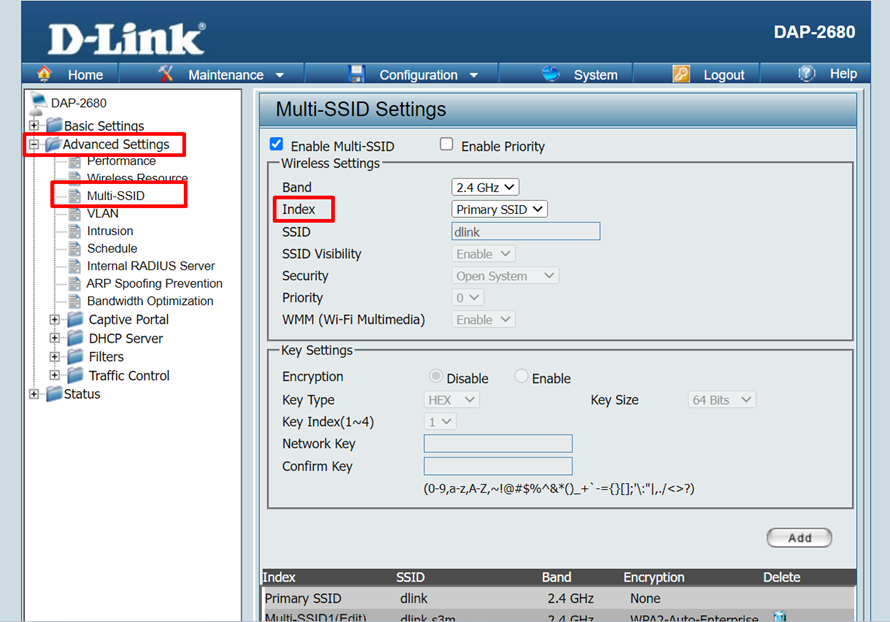Click the Status folder icon
The height and width of the screenshot is (622, 890).
(x=54, y=393)
